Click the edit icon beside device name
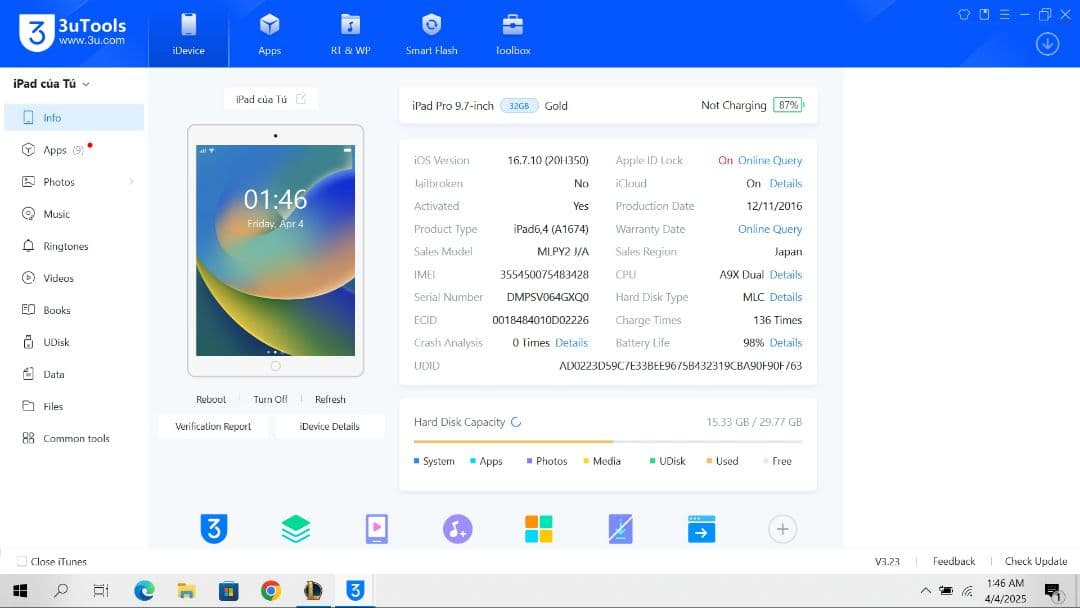The height and width of the screenshot is (608, 1080). [301, 99]
